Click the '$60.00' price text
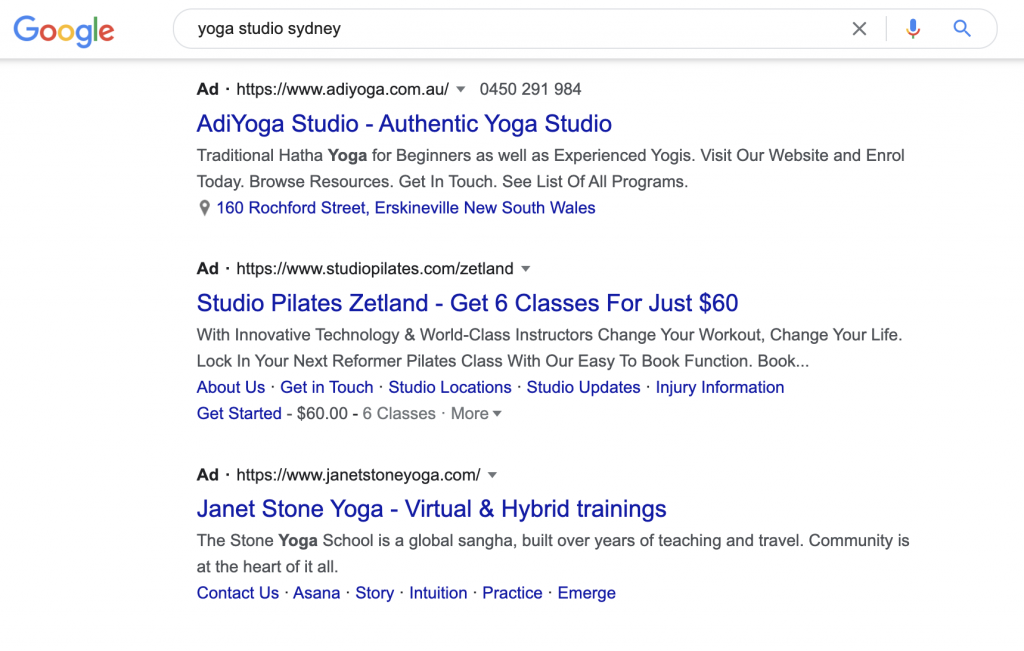Image resolution: width=1024 pixels, height=651 pixels. coord(322,413)
